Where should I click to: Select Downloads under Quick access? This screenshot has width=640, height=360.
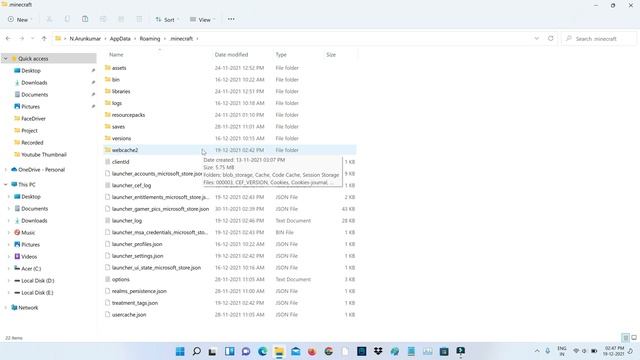pos(34,82)
